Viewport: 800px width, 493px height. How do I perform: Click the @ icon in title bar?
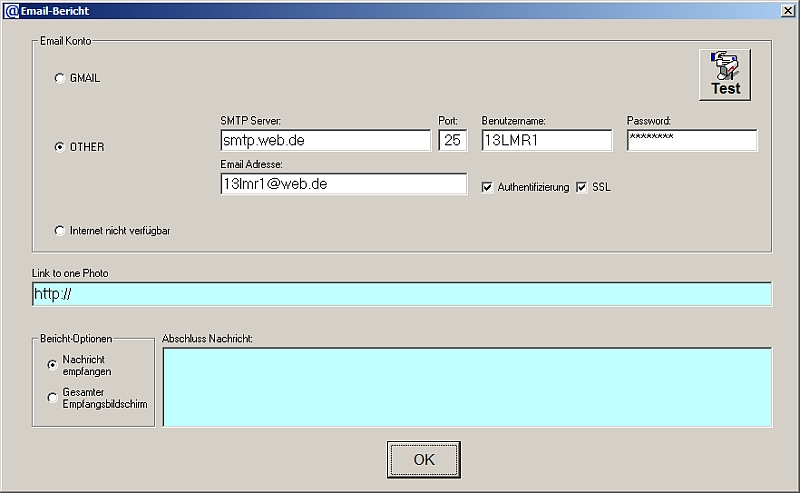click(11, 10)
